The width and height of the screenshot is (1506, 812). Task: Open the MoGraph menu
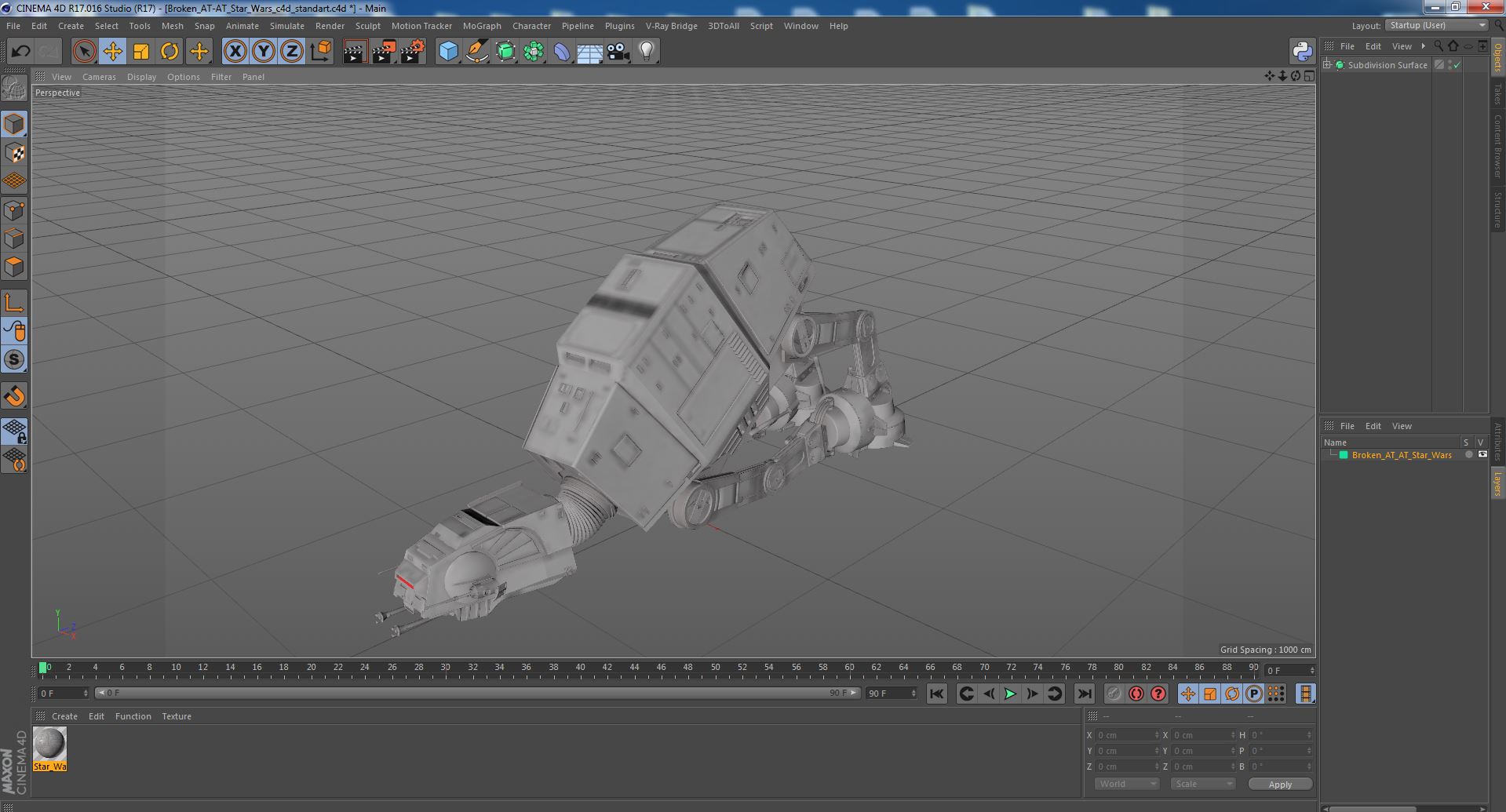[x=482, y=26]
